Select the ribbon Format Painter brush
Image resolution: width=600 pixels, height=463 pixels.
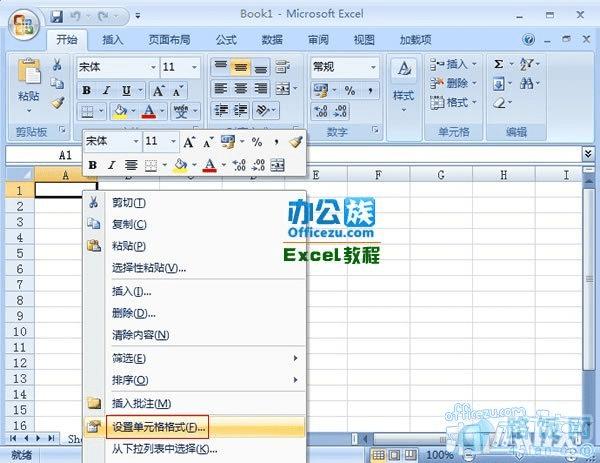pos(58,102)
